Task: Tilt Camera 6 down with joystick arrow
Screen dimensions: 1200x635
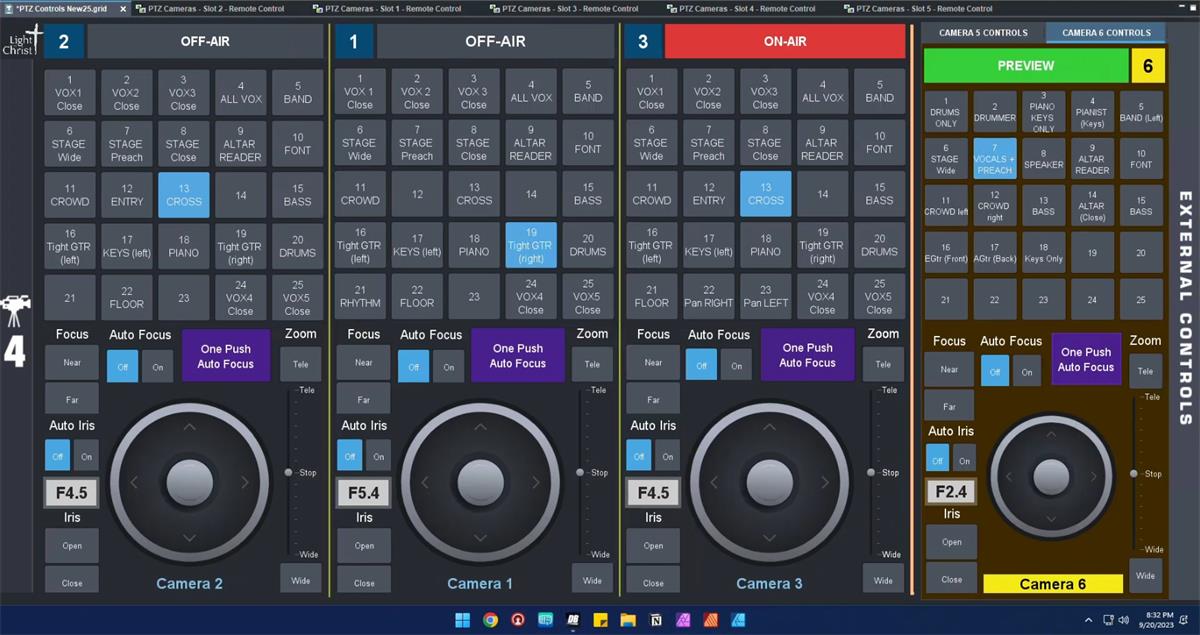Action: 1050,521
